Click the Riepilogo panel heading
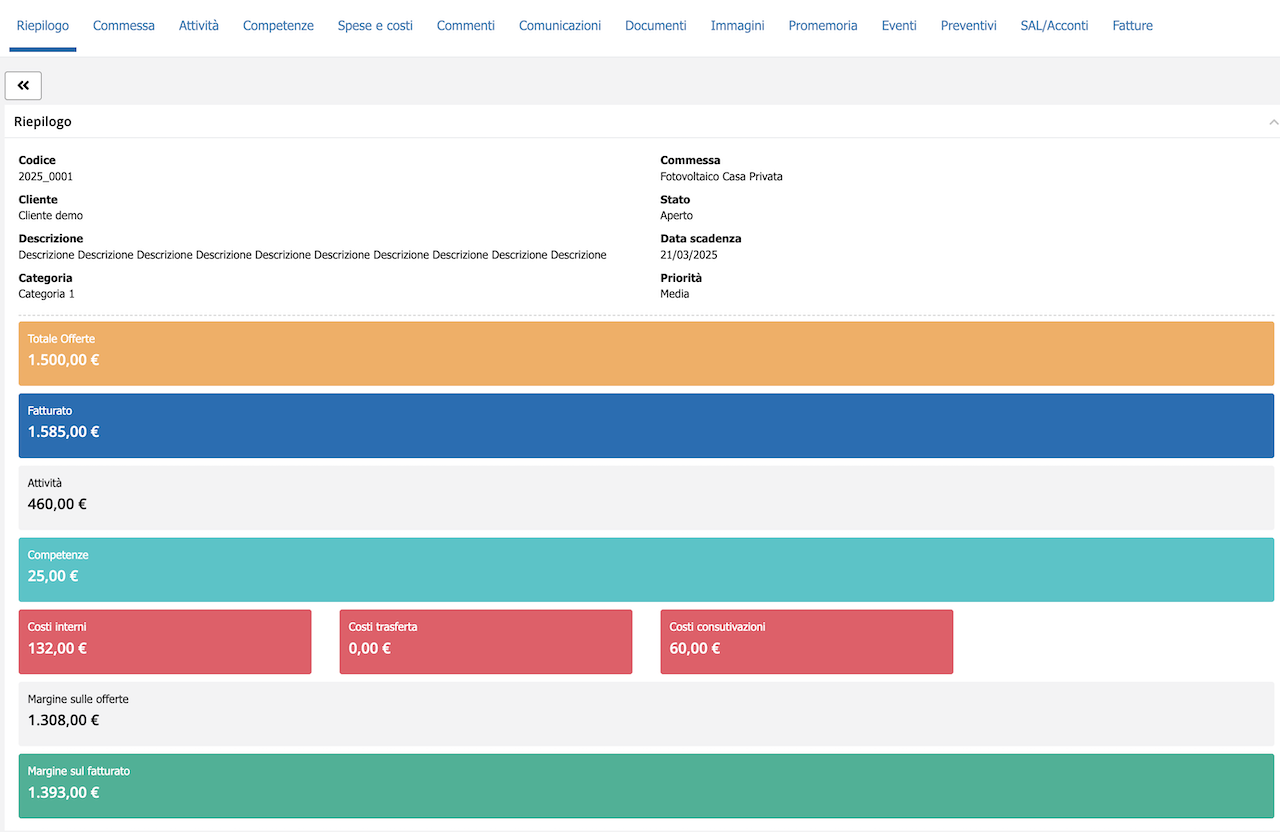 click(43, 122)
